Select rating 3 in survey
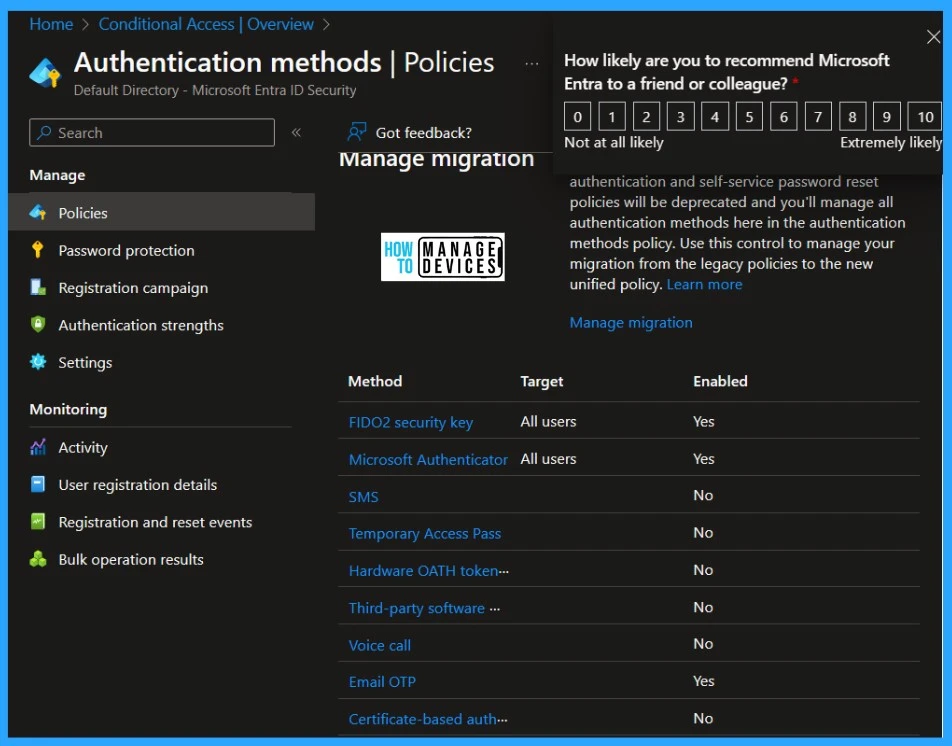 681,117
